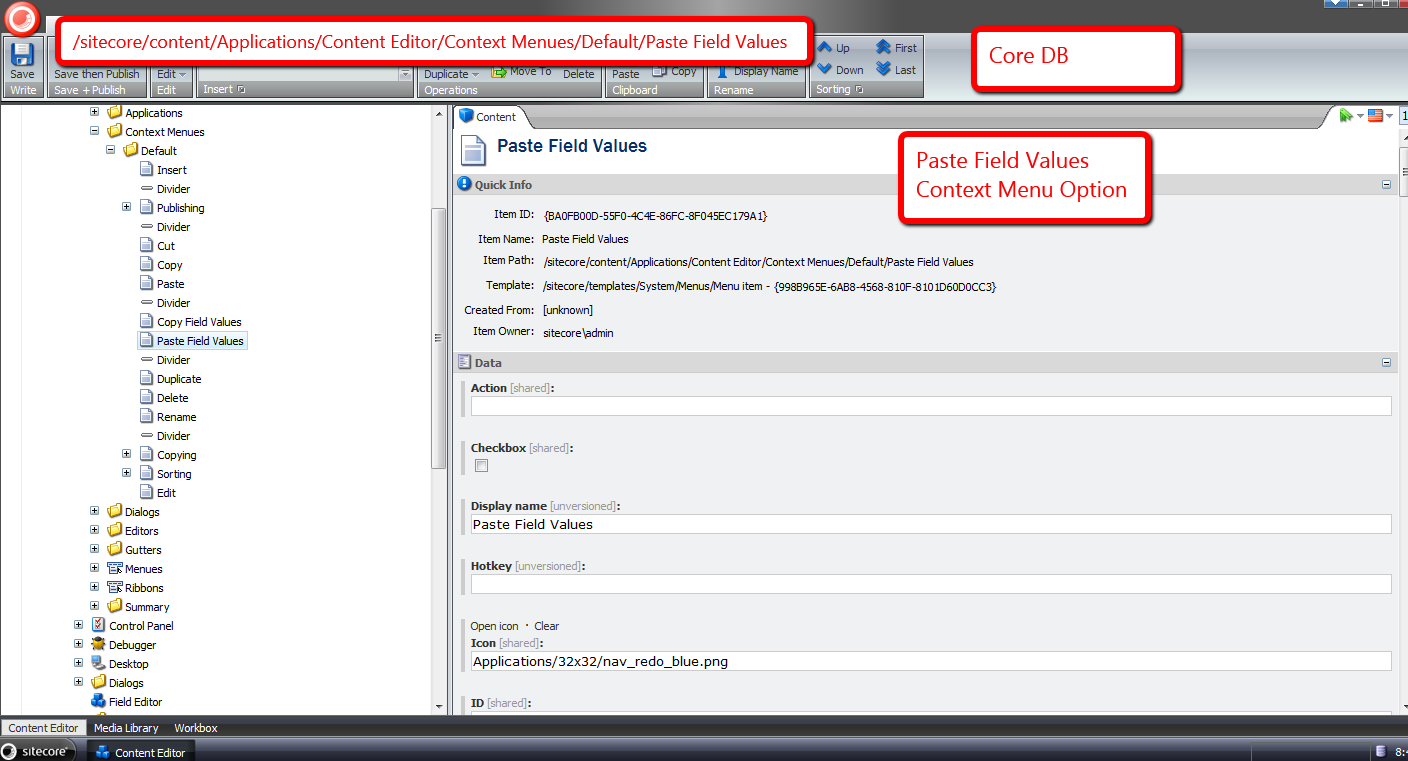Open the Duplicate dropdown in Operations

[x=451, y=74]
